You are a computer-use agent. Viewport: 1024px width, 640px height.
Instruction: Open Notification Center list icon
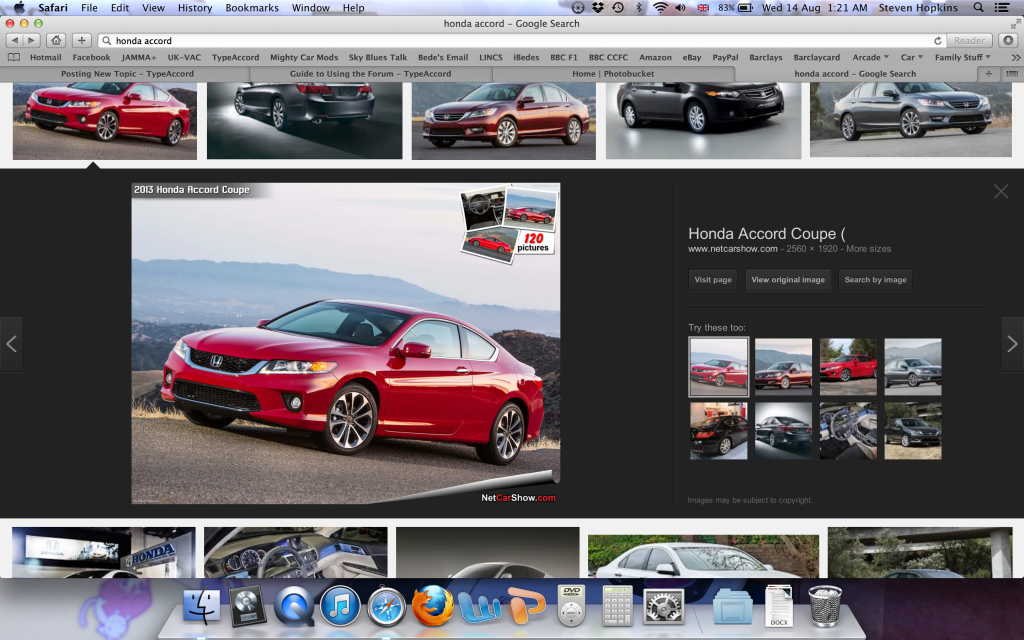(x=1002, y=8)
